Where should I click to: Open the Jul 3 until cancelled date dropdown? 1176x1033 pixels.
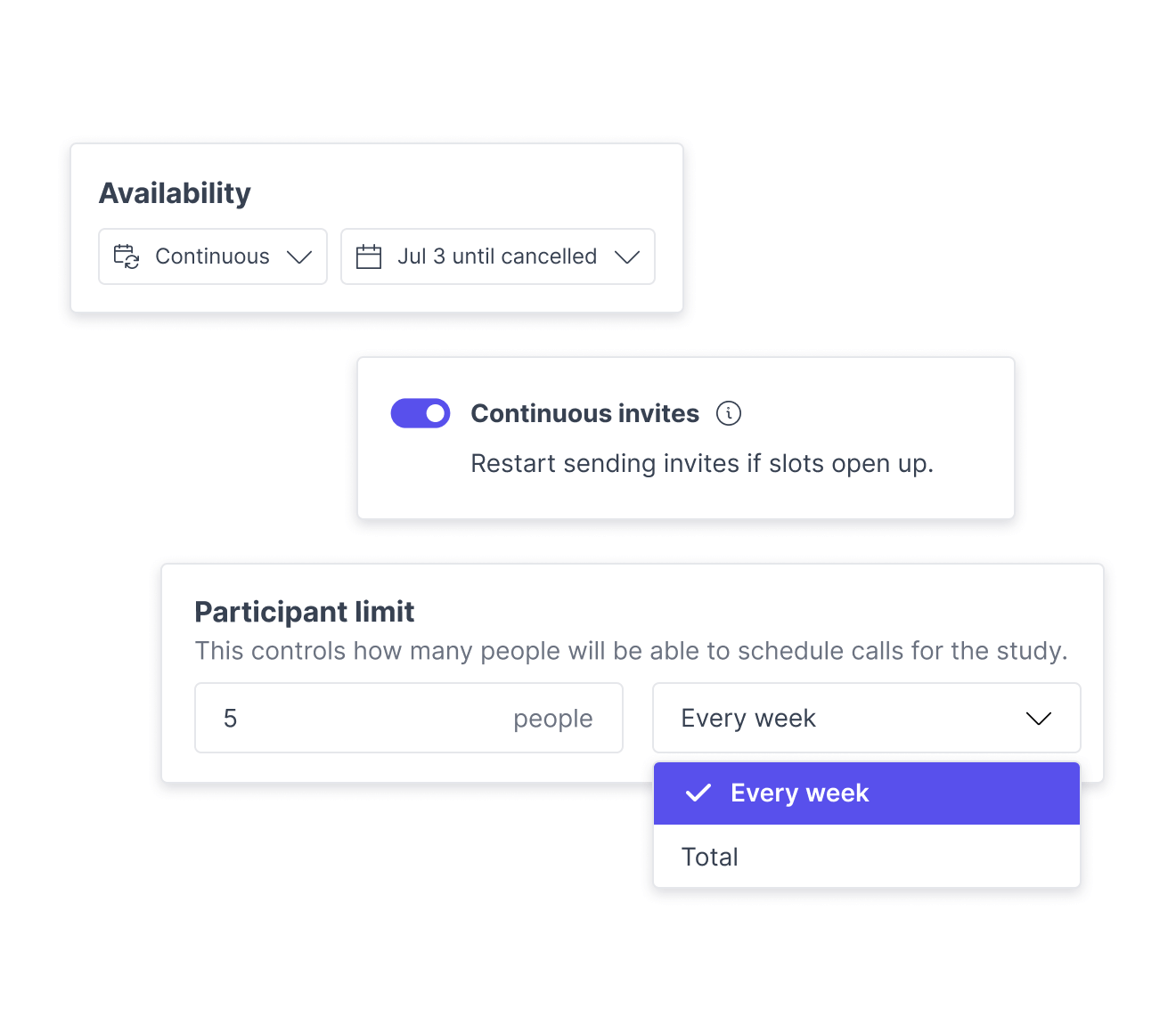pos(497,256)
